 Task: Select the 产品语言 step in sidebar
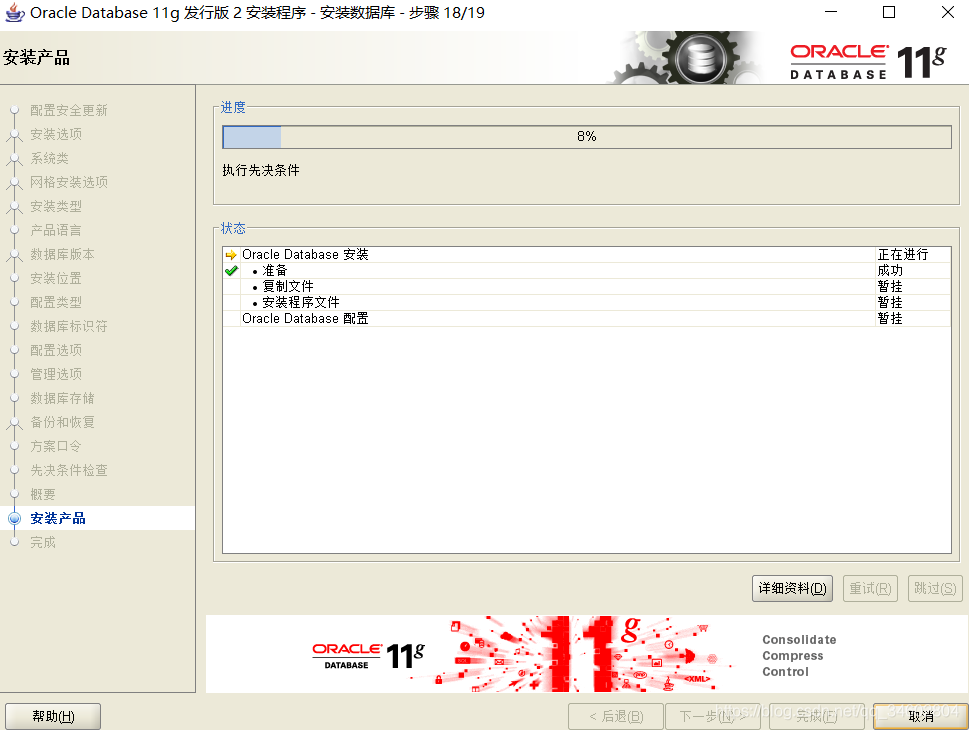point(56,231)
